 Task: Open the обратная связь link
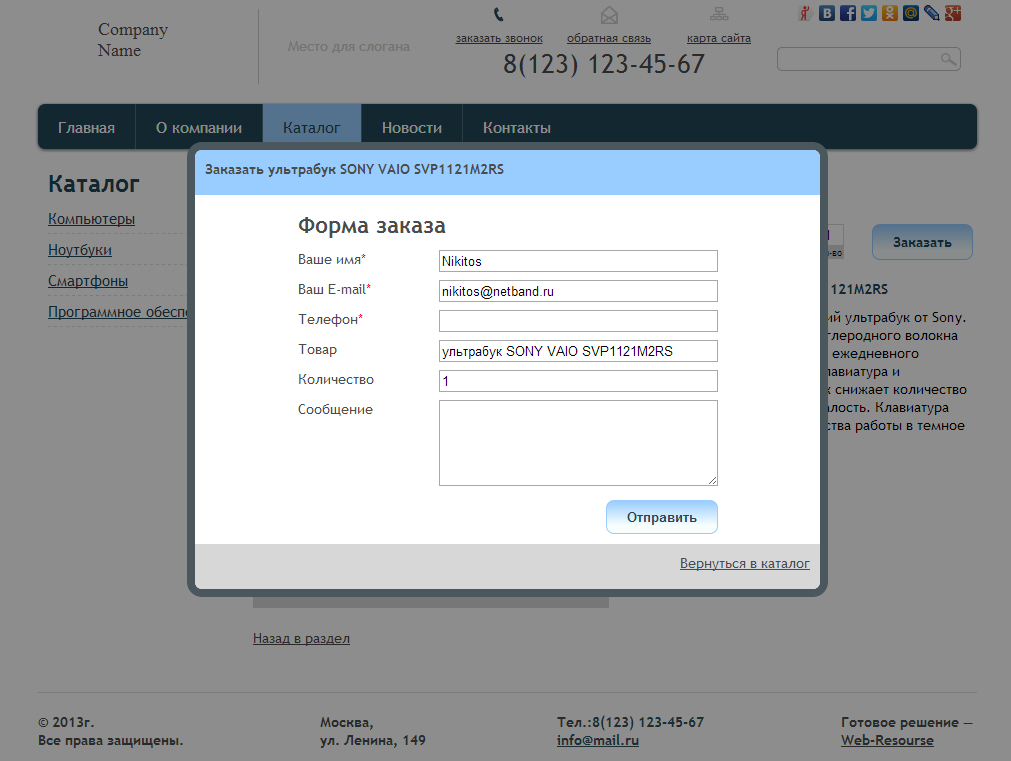click(x=609, y=38)
